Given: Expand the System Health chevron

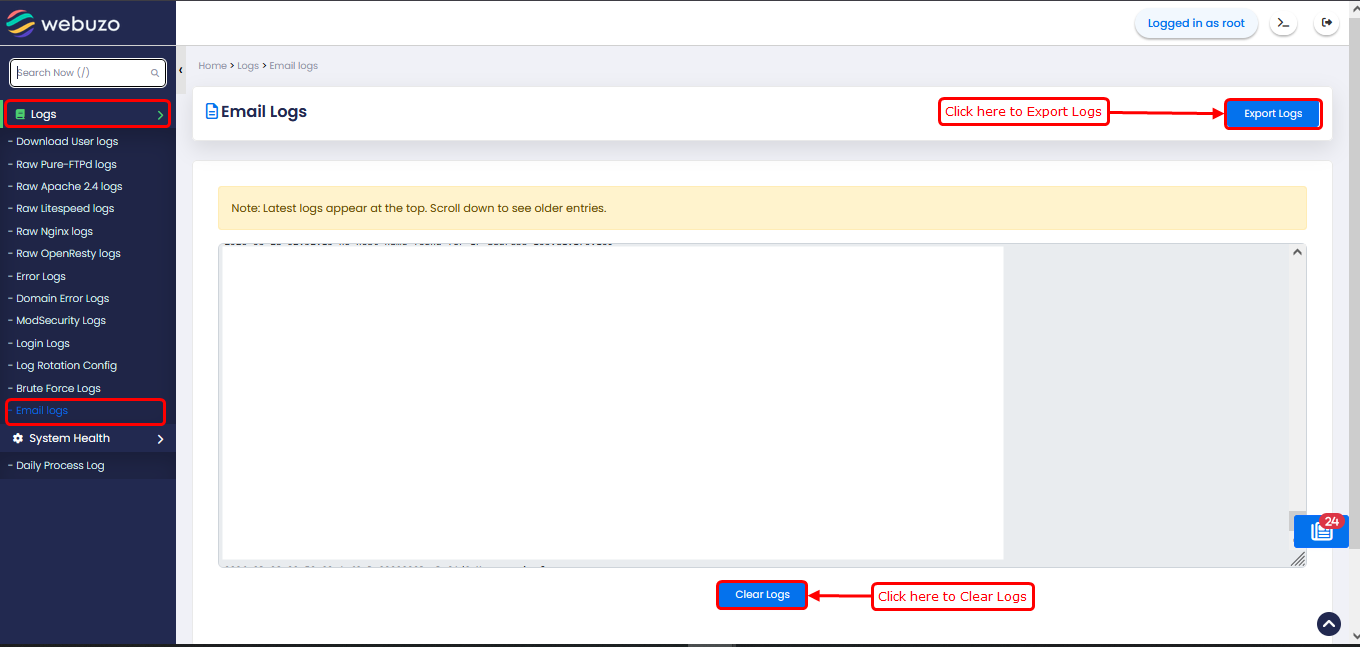Looking at the screenshot, I should [x=160, y=439].
